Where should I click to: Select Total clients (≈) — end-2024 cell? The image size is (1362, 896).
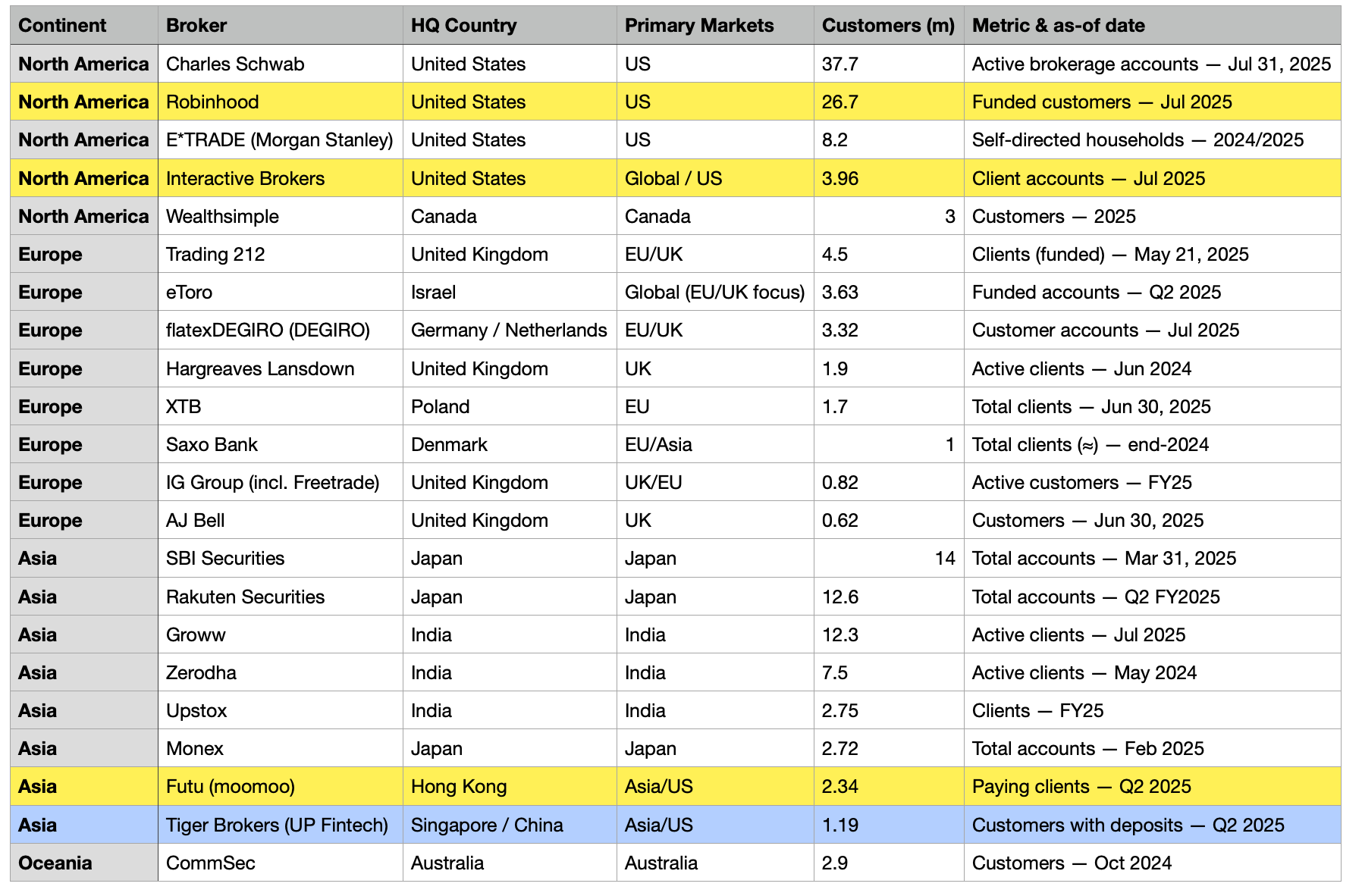point(1153,444)
